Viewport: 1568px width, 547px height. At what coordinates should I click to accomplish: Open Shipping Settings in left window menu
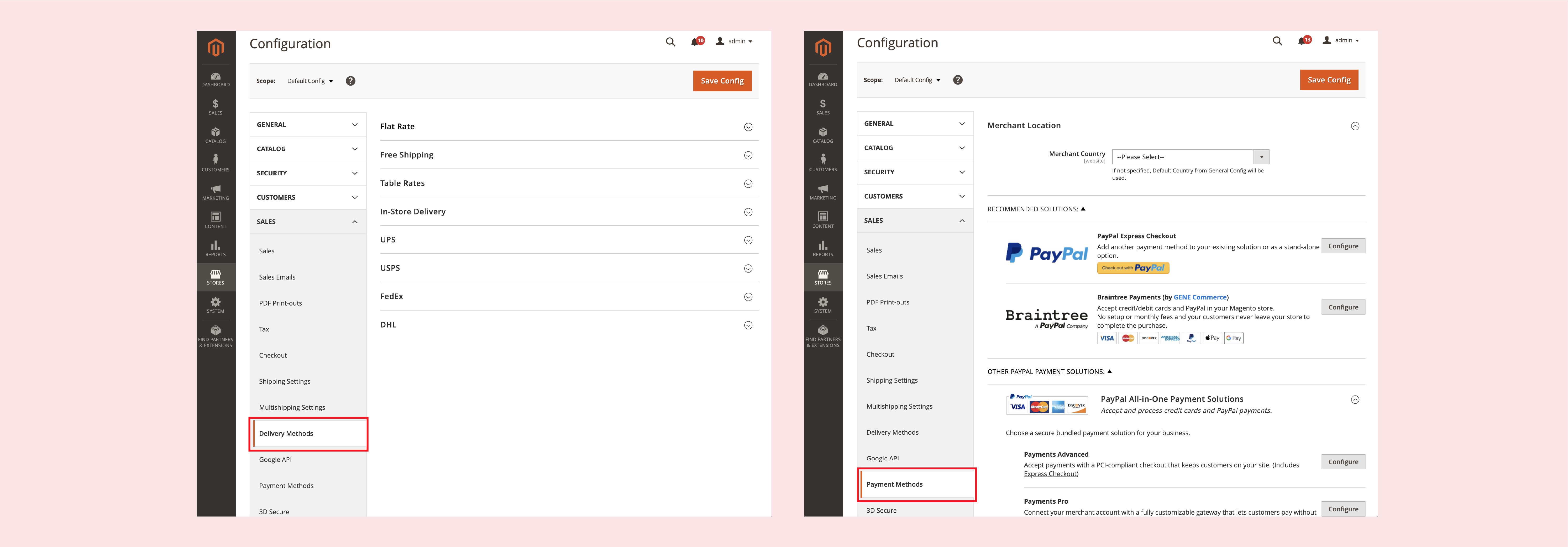284,381
